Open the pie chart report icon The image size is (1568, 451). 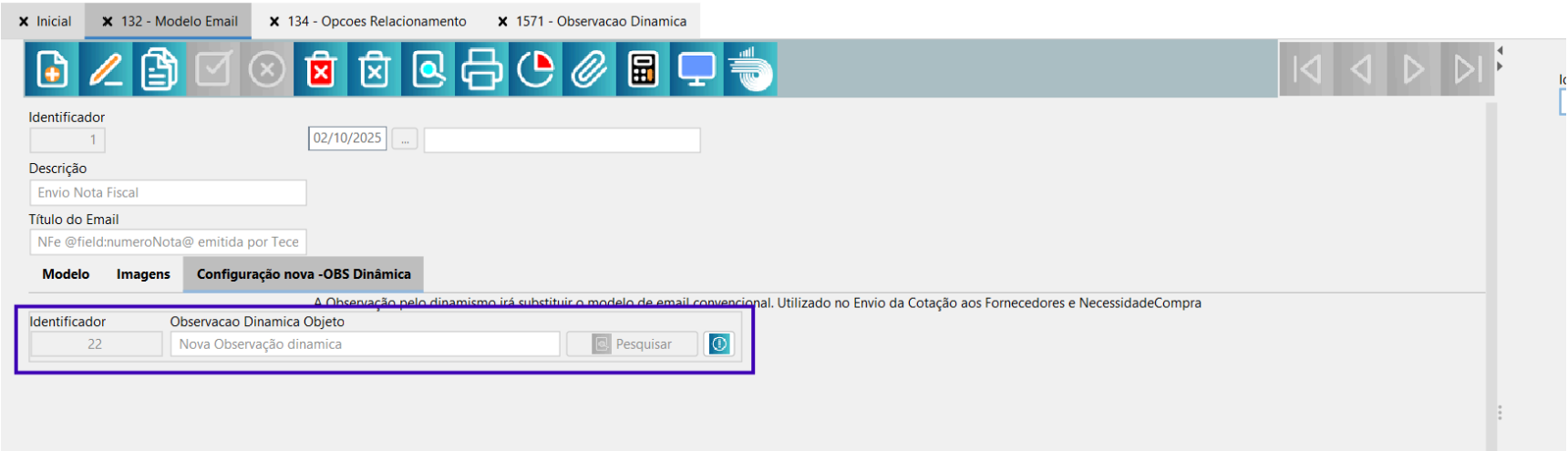pos(535,69)
